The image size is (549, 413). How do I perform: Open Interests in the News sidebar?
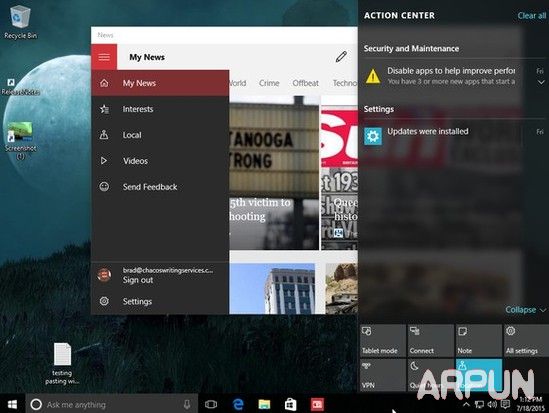160,109
